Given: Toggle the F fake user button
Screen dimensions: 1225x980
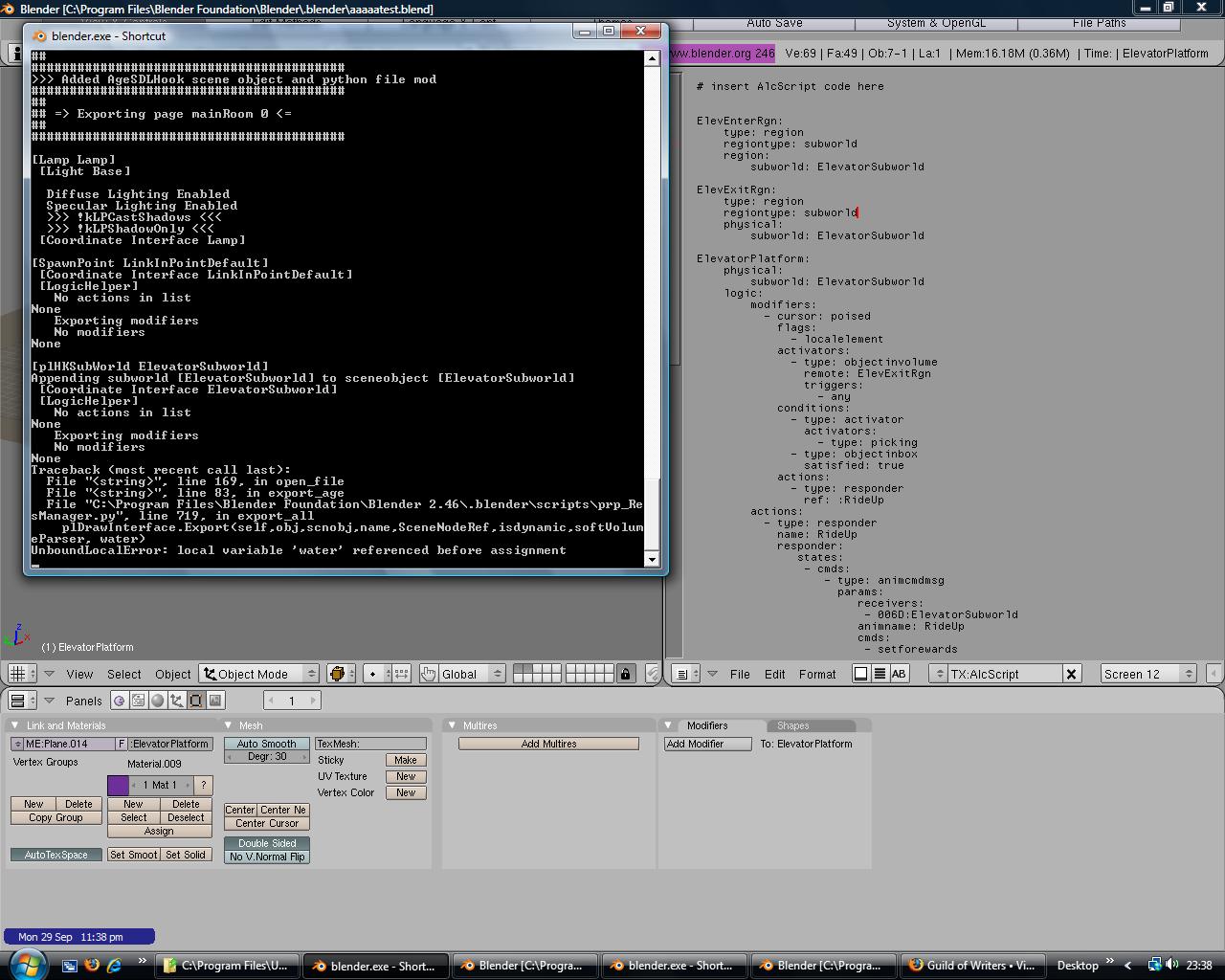Looking at the screenshot, I should pos(122,744).
